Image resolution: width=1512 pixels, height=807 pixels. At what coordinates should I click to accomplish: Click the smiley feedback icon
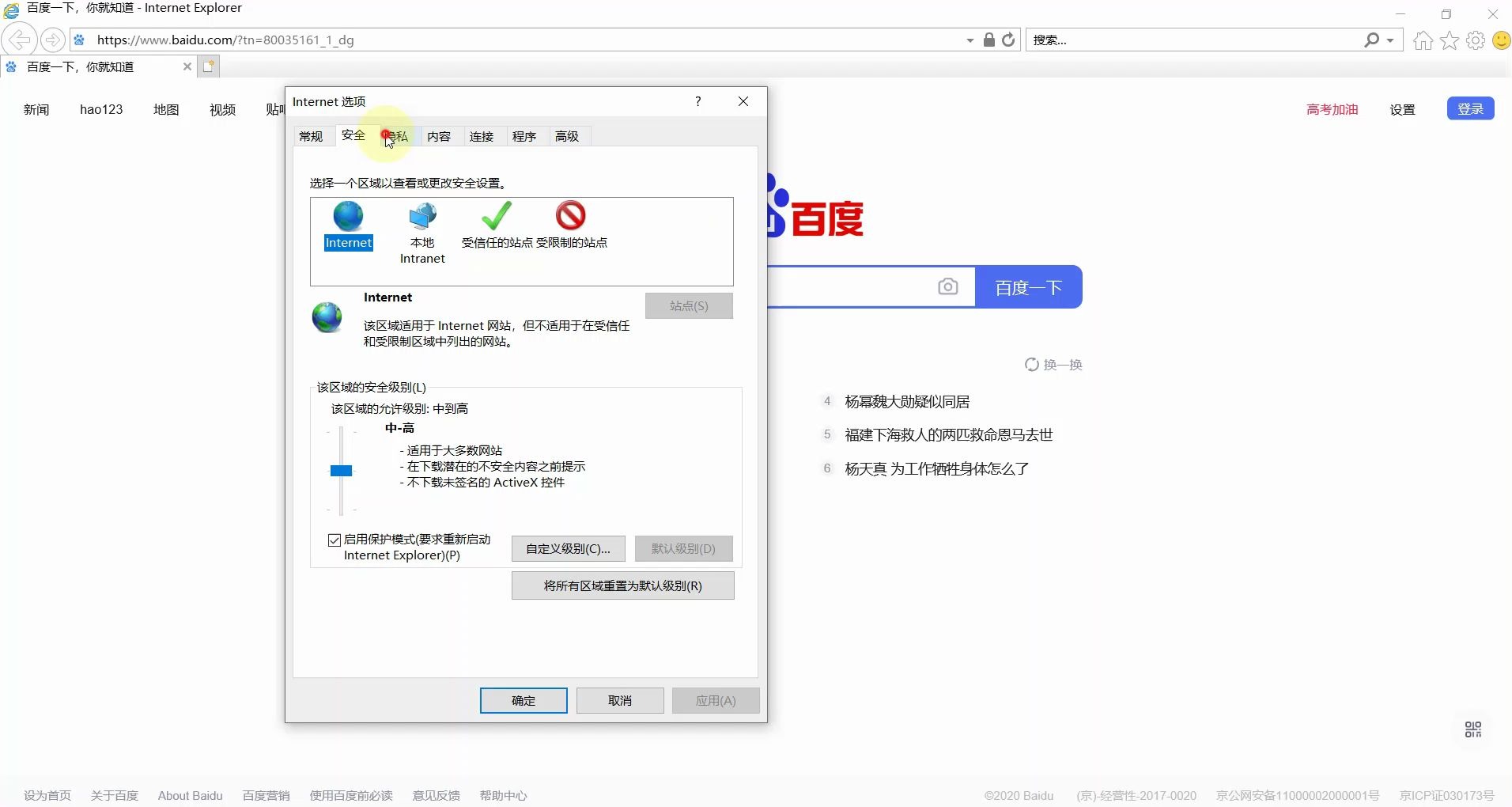pyautogui.click(x=1501, y=40)
